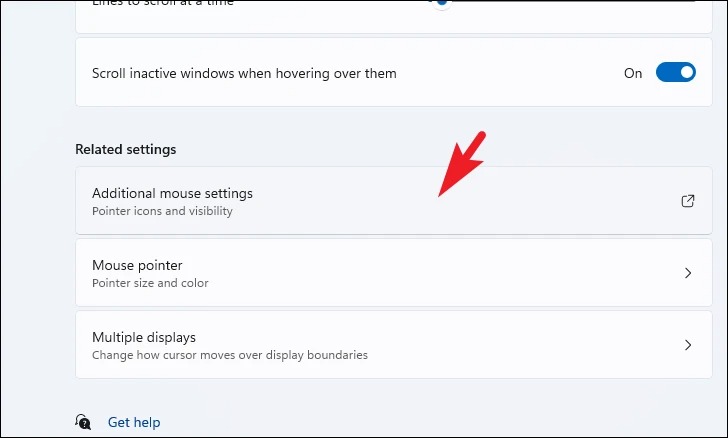Screen dimensions: 728x438
Task: Click Change how cursor moves over display boundaries
Action: pos(230,355)
